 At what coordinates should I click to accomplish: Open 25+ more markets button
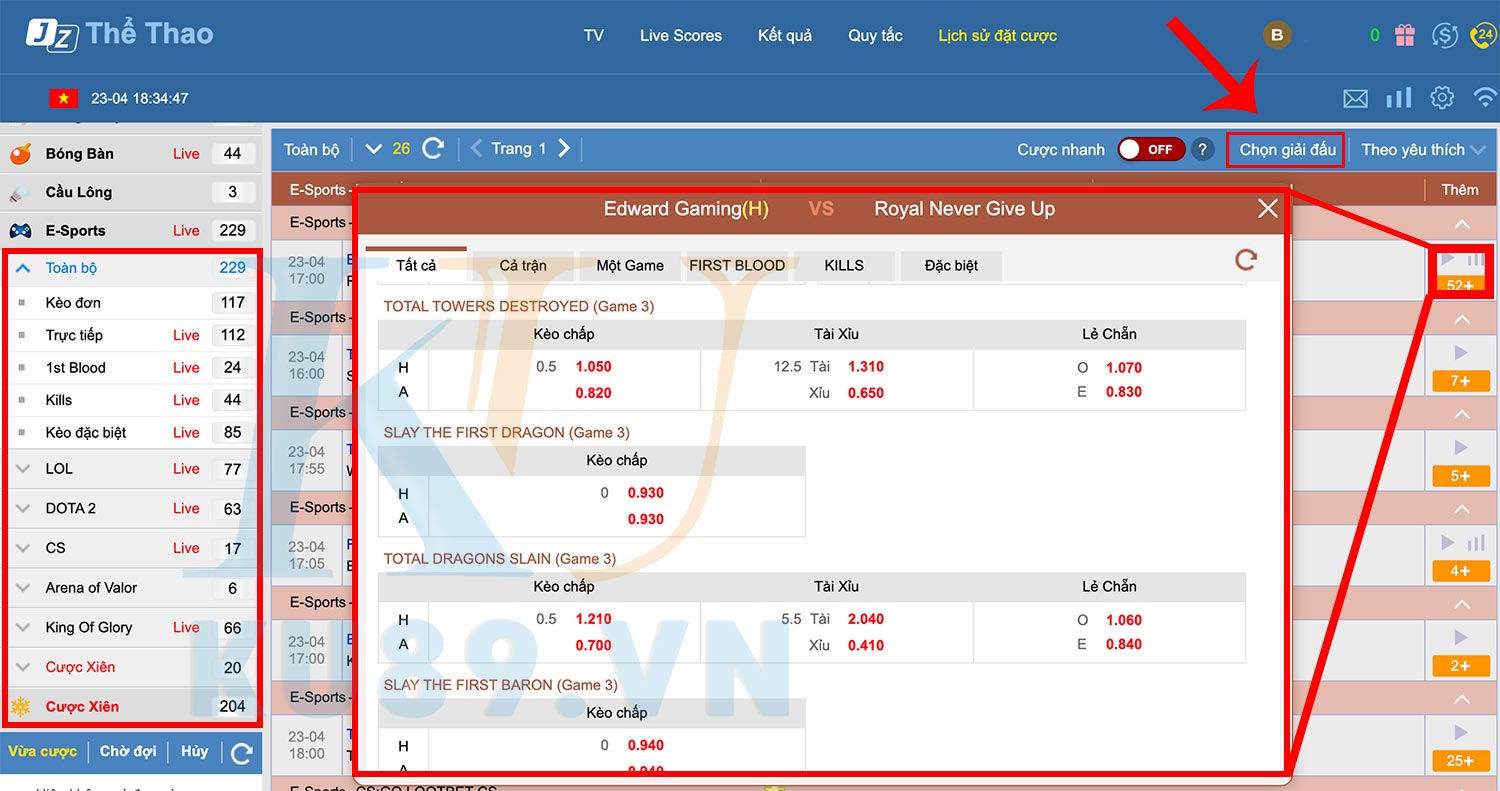point(1461,761)
